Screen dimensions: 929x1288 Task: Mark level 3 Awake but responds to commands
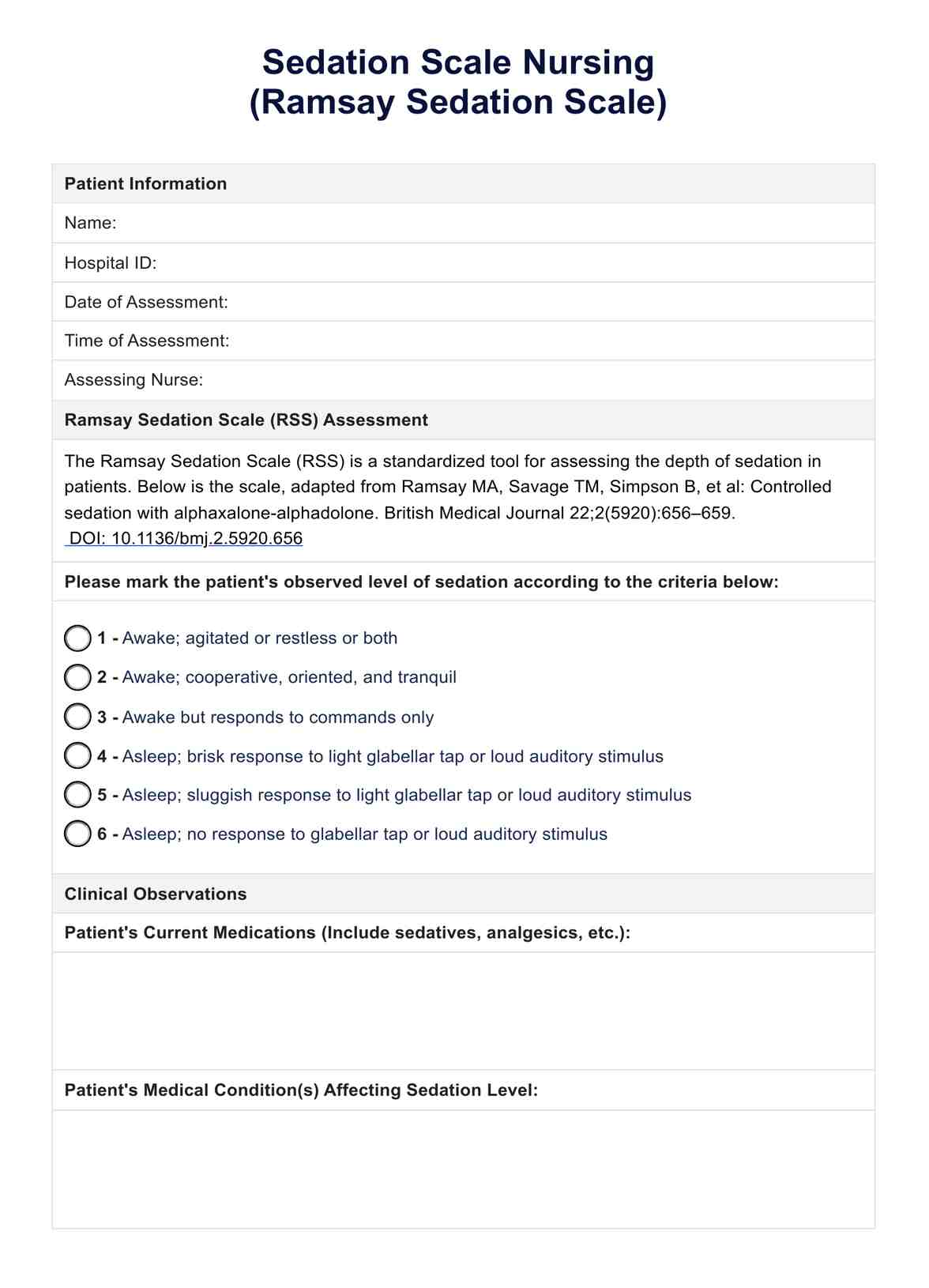point(77,717)
